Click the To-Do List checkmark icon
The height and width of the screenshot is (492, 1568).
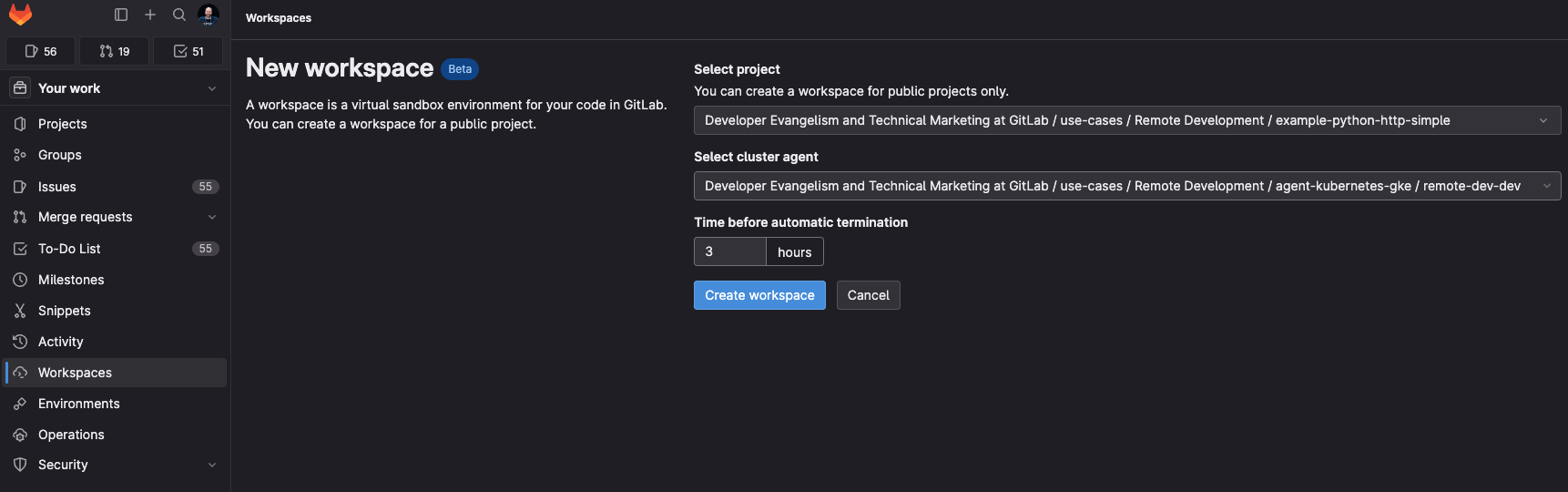click(20, 249)
